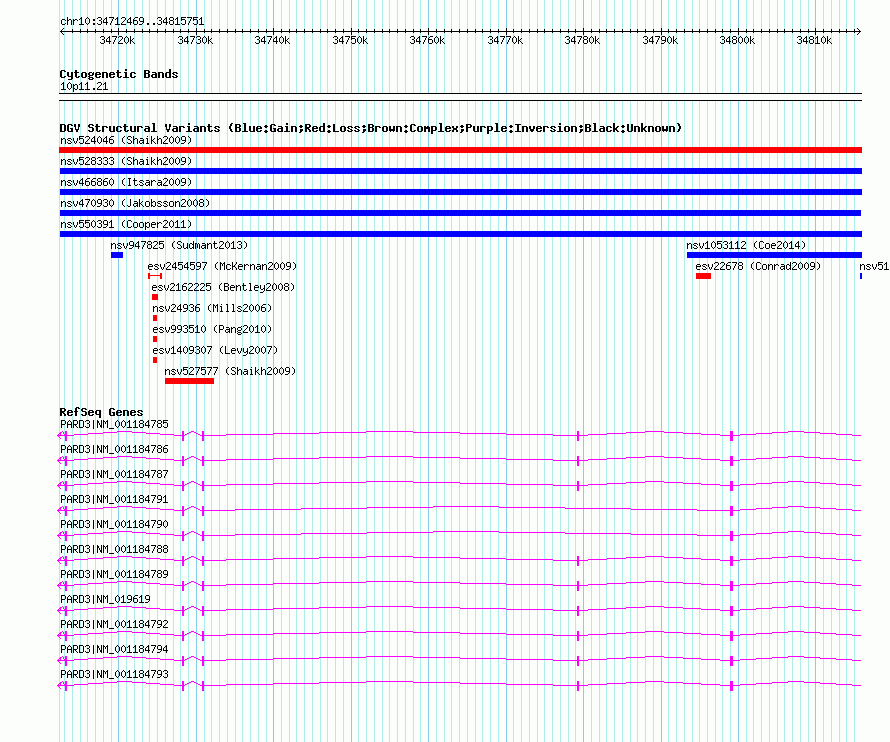Click the 34770k ruler tick label
The image size is (890, 742).
[505, 40]
